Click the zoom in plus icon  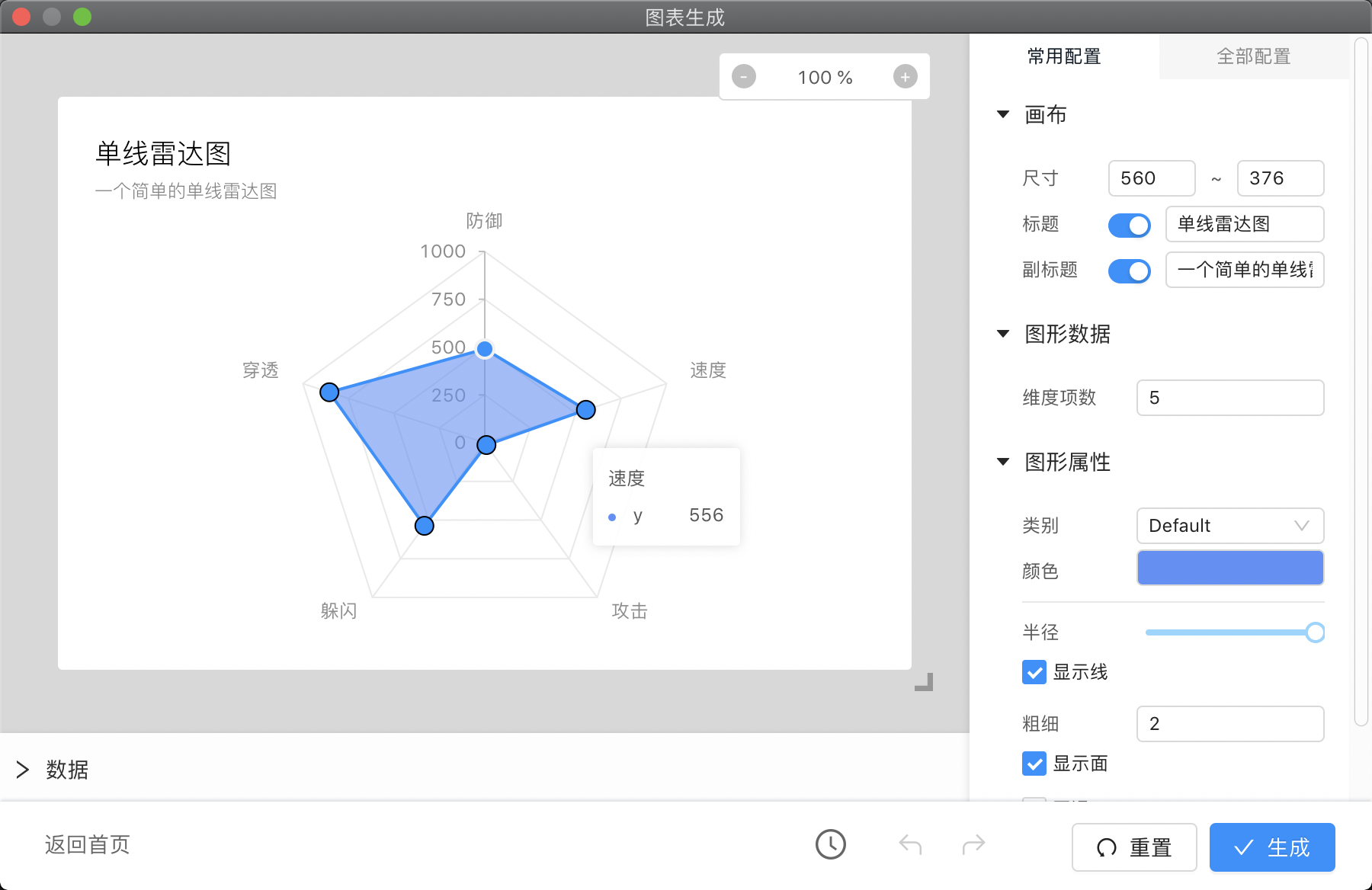coord(905,77)
